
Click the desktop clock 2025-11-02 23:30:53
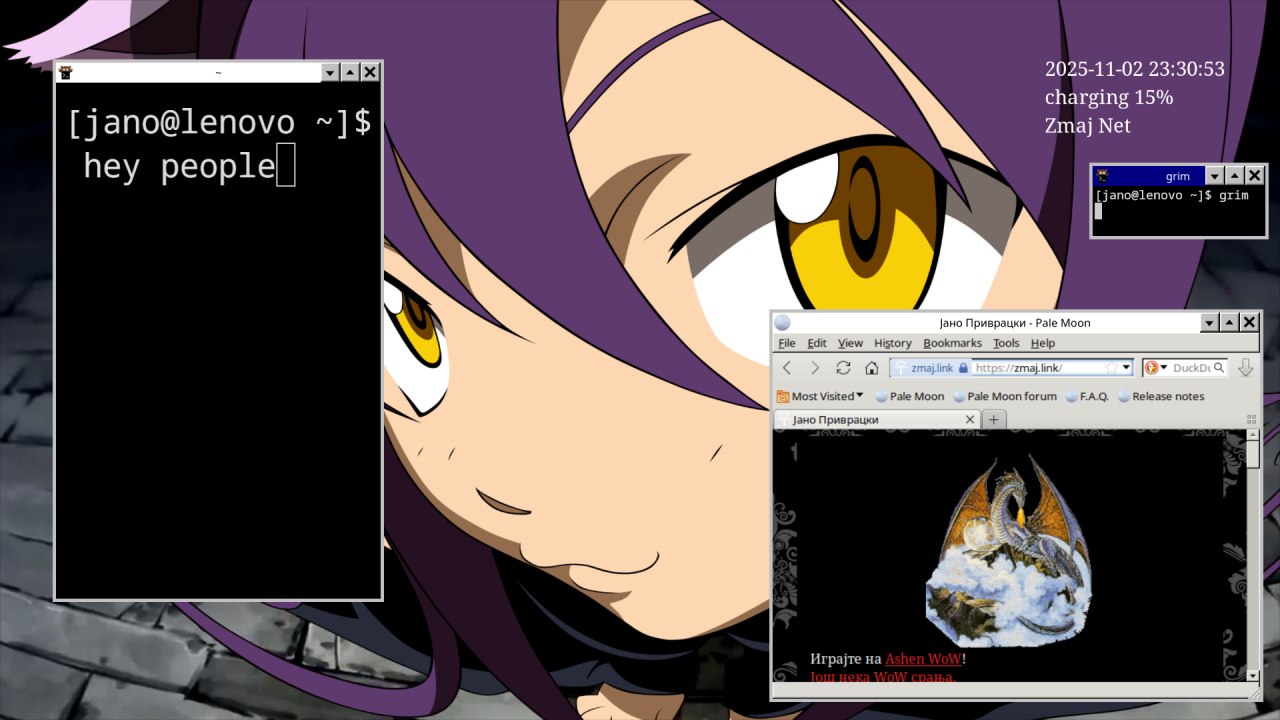(x=1135, y=69)
